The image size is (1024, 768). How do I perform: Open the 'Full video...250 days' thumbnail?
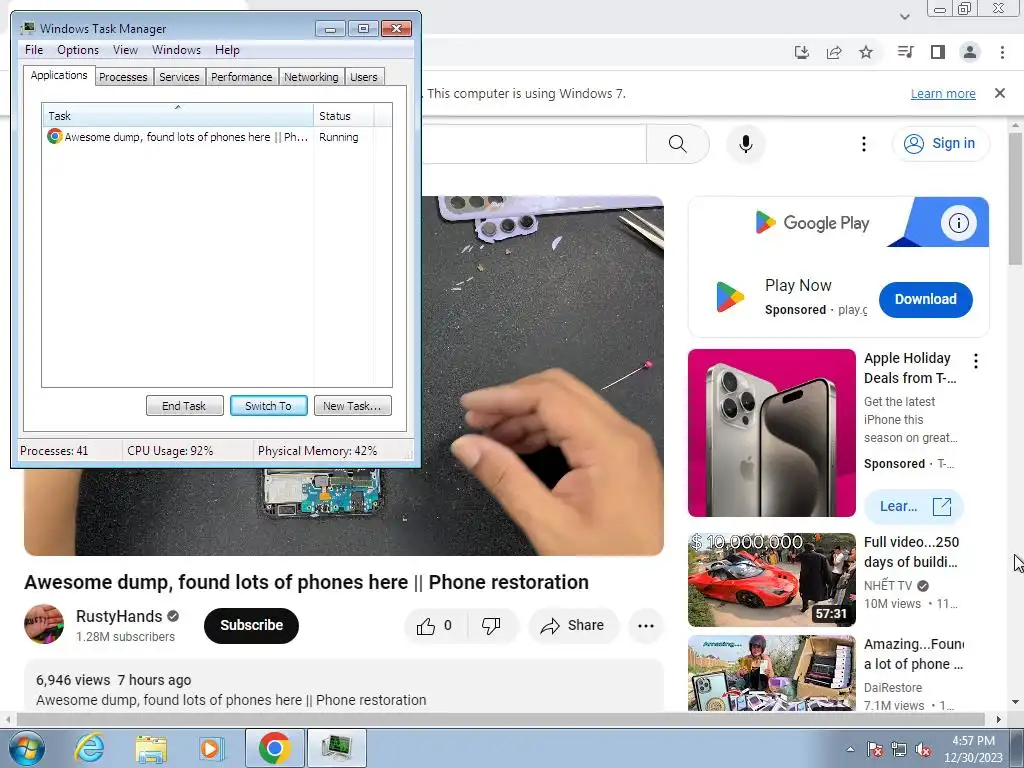[x=771, y=580]
